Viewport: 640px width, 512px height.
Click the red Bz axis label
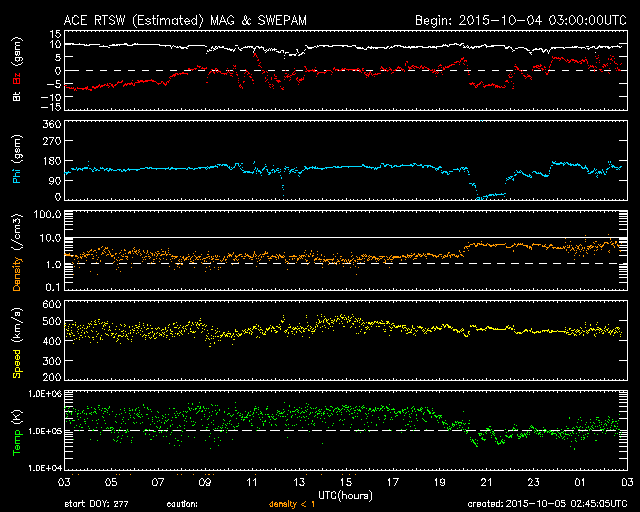point(17,79)
